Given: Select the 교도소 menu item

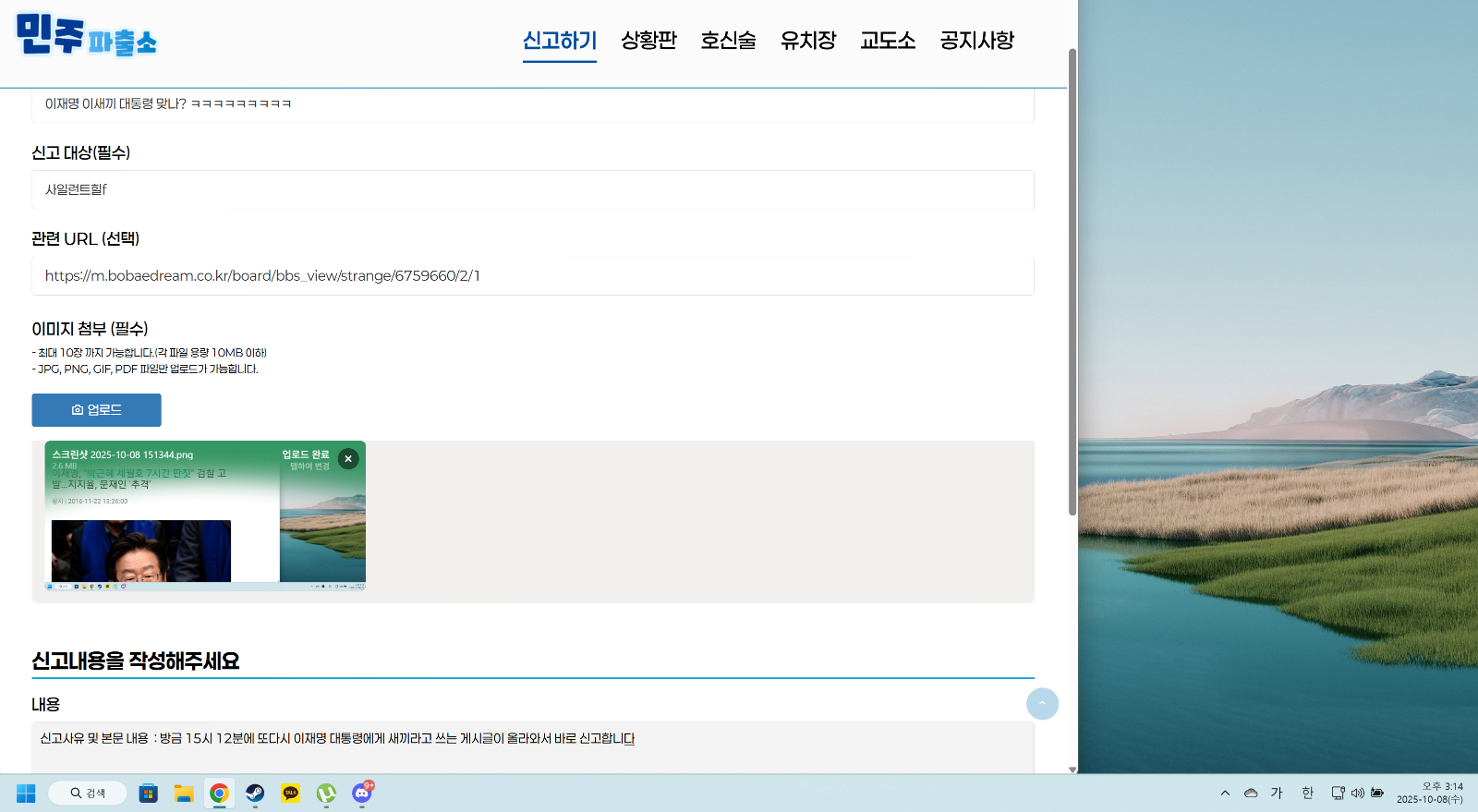Looking at the screenshot, I should tap(888, 41).
